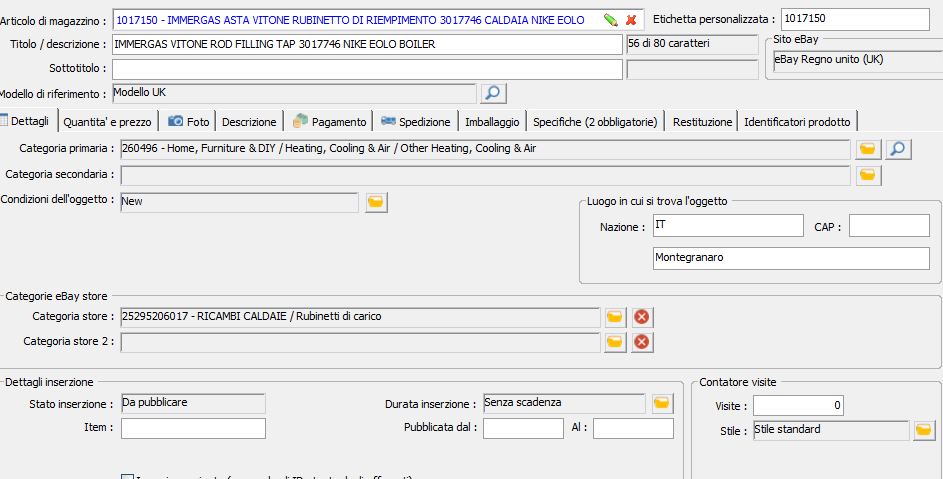Click the Categoria primaria field 260496
Viewport: 943px width, 479px height.
pyautogui.click(x=485, y=149)
